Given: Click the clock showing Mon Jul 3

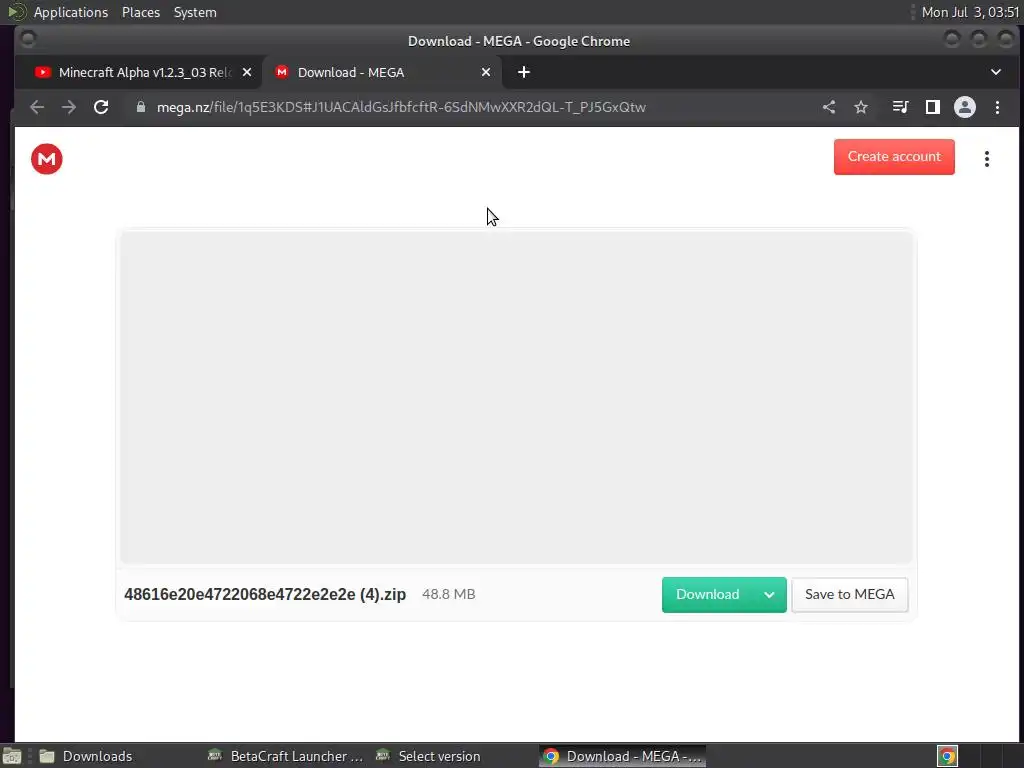Looking at the screenshot, I should pyautogui.click(x=970, y=12).
